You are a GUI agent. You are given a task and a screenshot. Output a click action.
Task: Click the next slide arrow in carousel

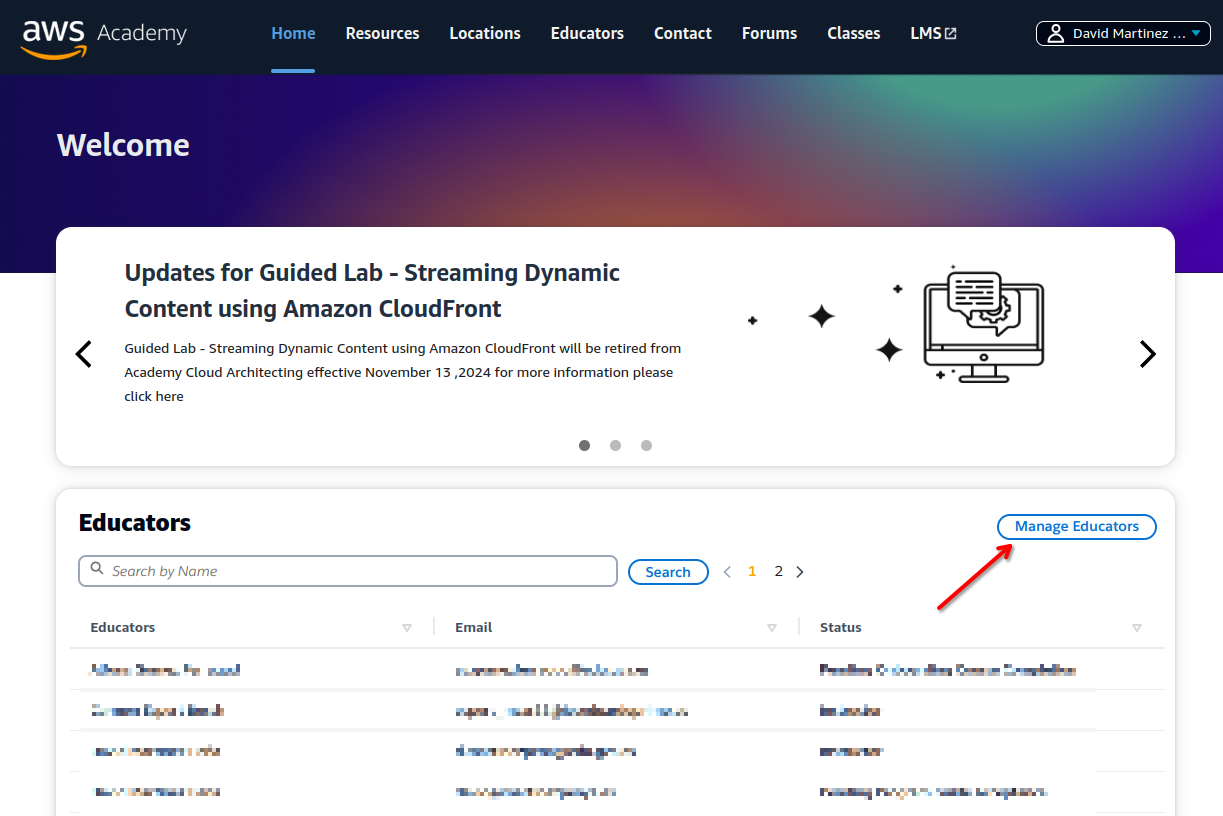click(x=1147, y=354)
